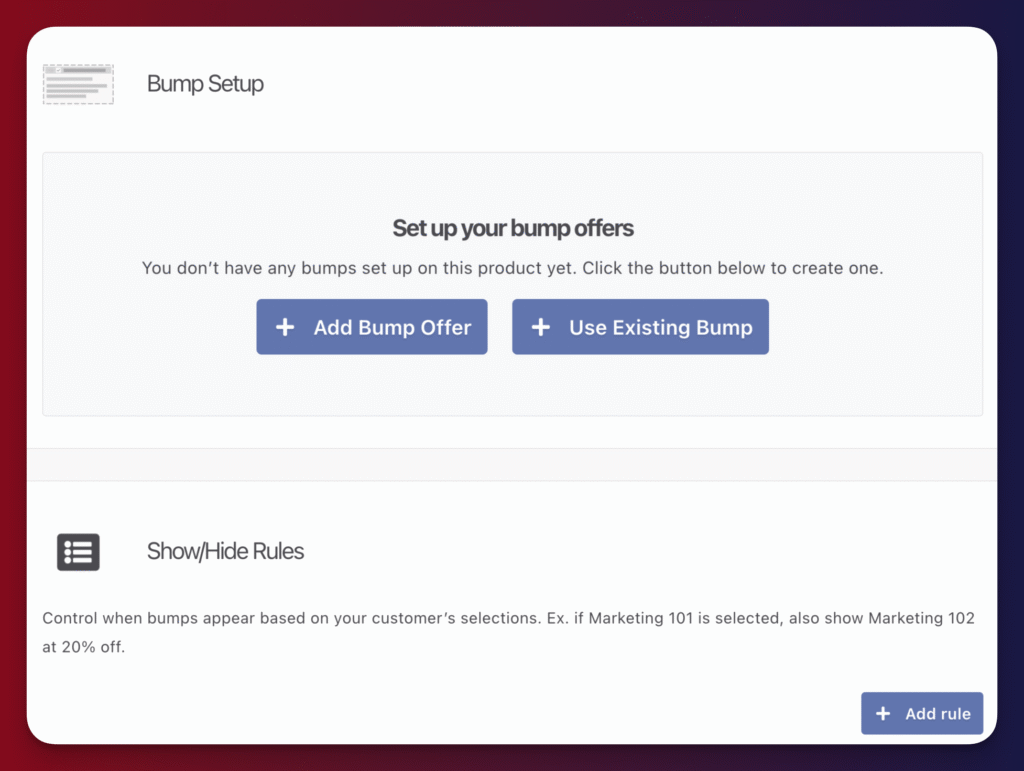Click the Bump Setup layout icon
The image size is (1024, 771).
point(78,84)
